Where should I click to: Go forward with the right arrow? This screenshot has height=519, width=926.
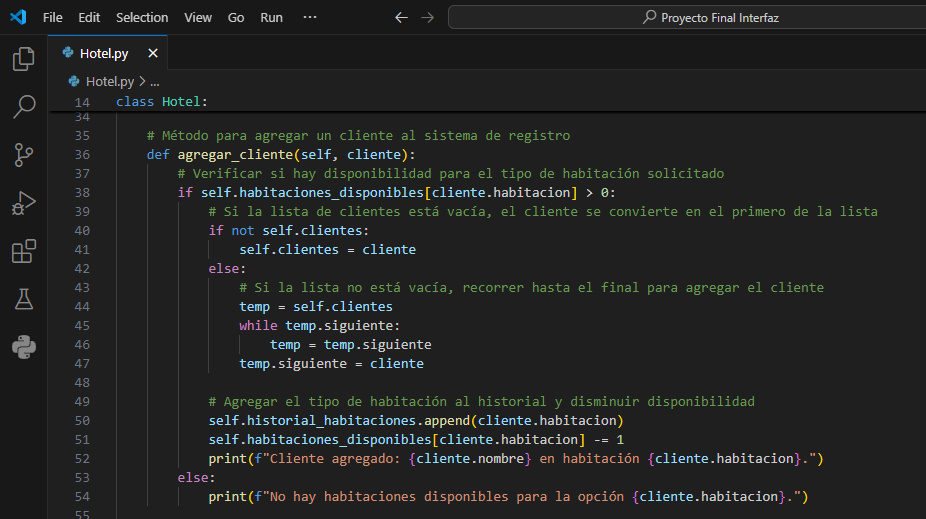428,17
